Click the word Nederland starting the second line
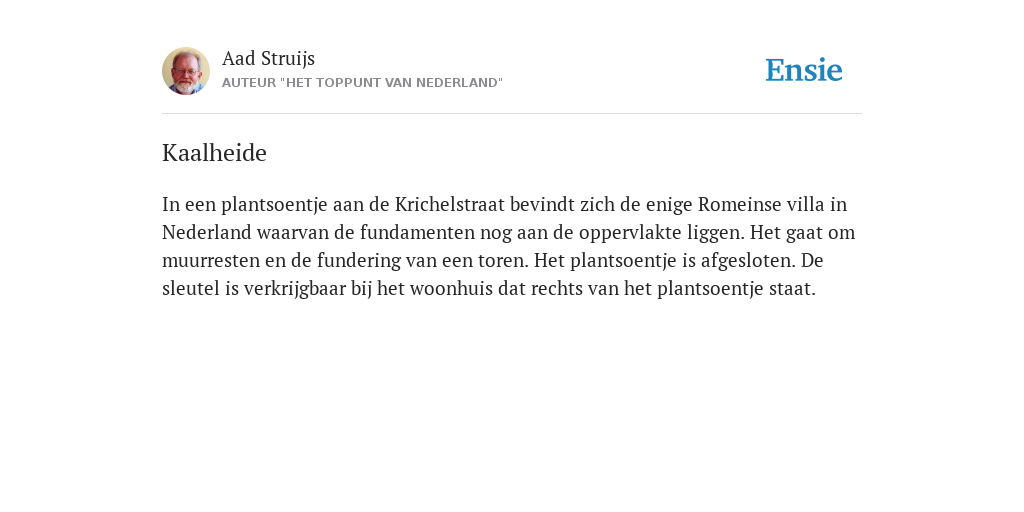1024x512 pixels. (x=206, y=232)
